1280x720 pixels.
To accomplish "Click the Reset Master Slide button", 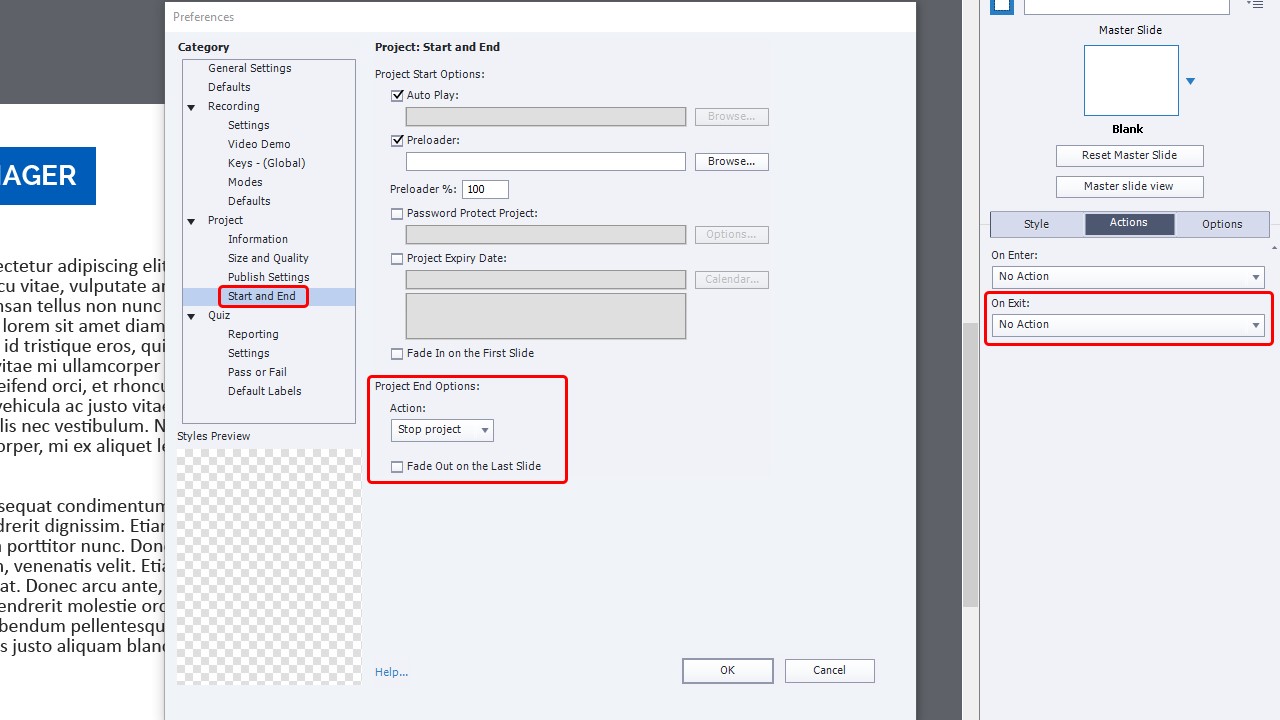I will point(1129,155).
